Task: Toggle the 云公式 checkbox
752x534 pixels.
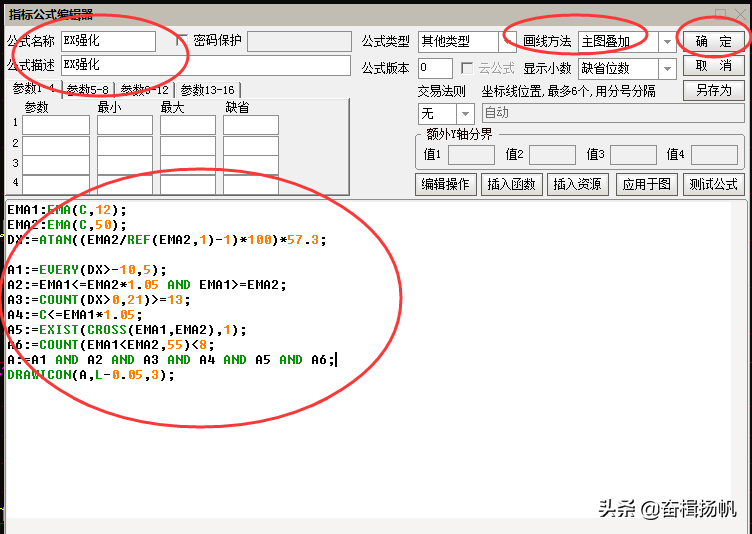Action: click(466, 68)
